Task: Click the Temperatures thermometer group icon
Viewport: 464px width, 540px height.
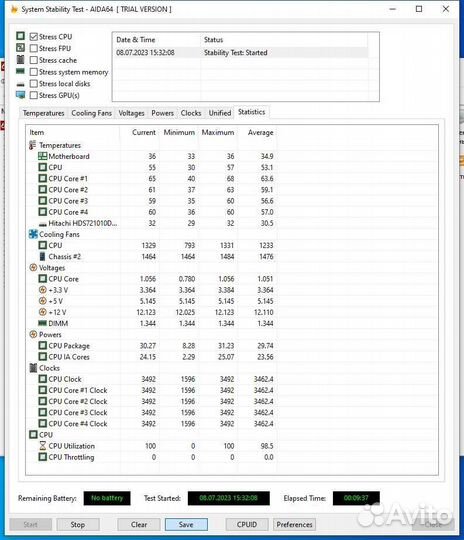Action: (32, 145)
